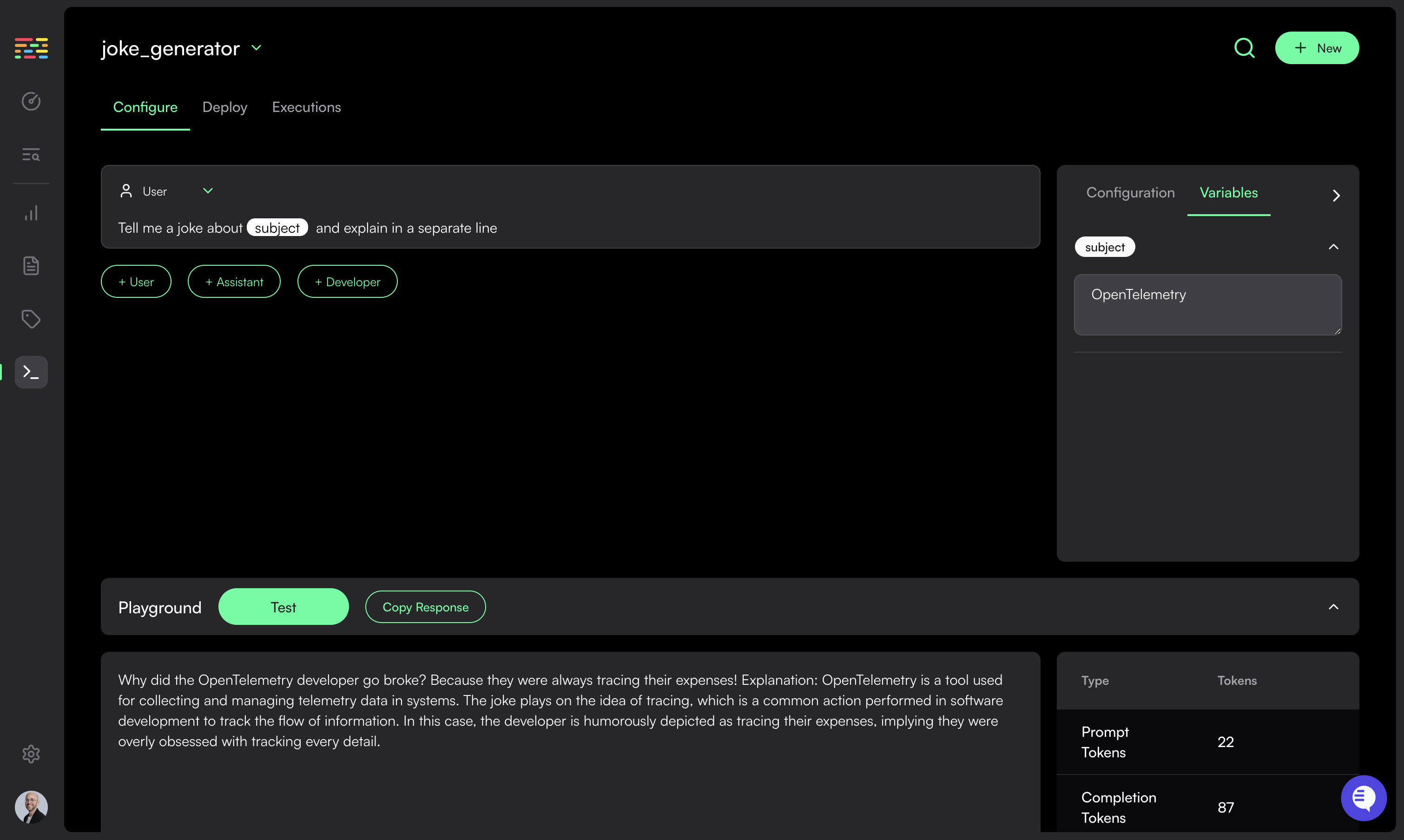Open the bar chart analytics icon

tap(31, 213)
